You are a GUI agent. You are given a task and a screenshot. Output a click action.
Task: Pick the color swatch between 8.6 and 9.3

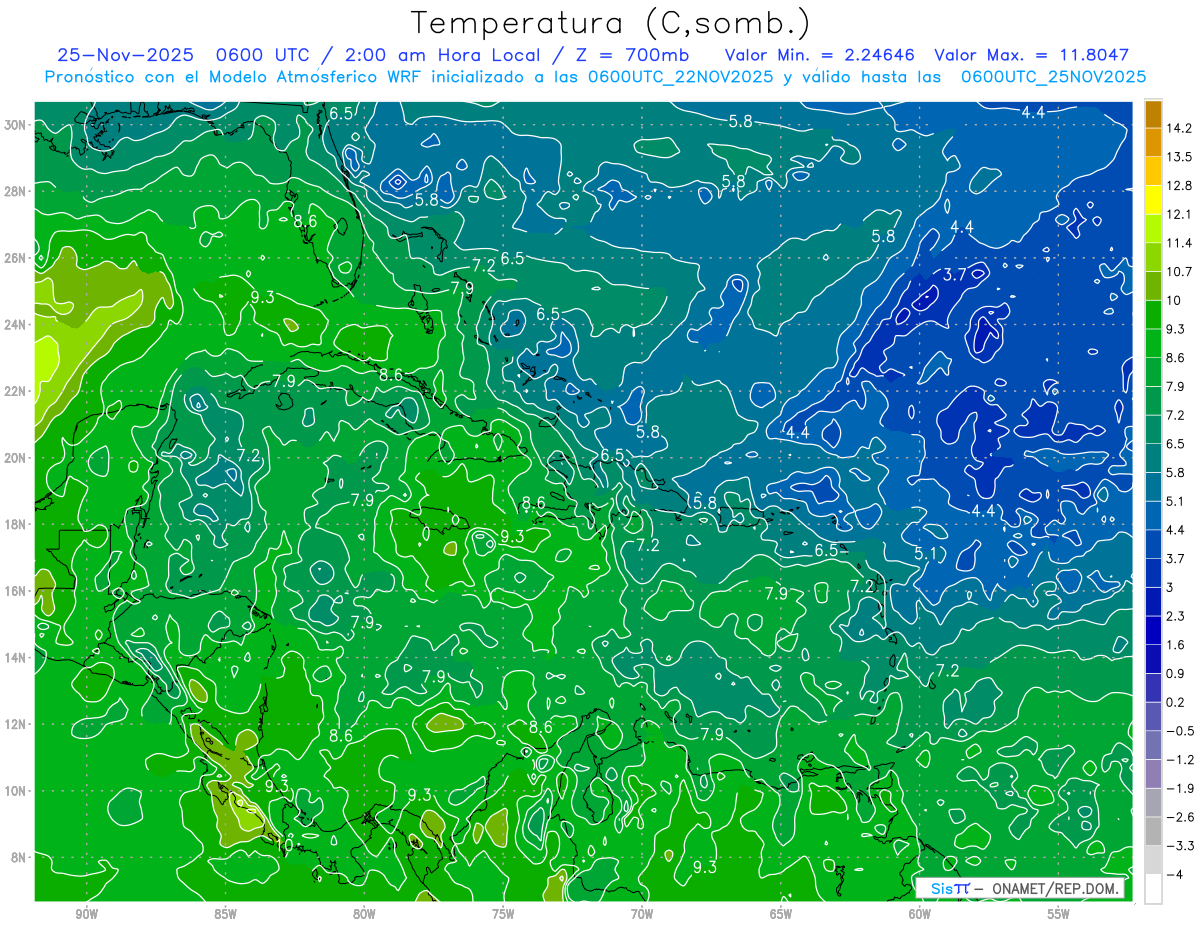[1153, 343]
